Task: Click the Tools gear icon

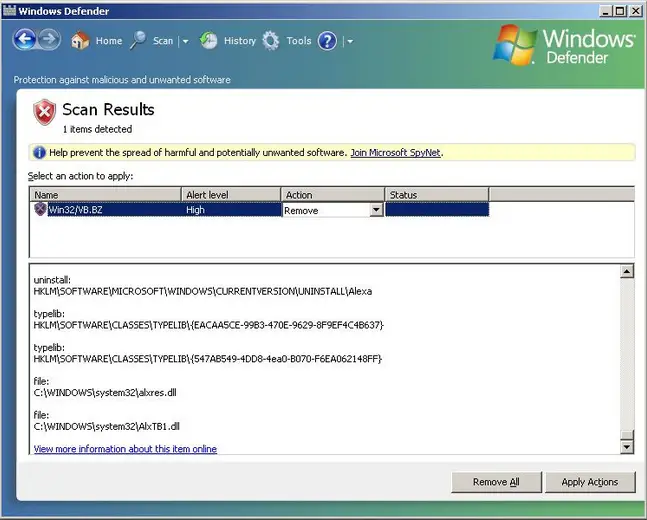Action: tap(271, 41)
